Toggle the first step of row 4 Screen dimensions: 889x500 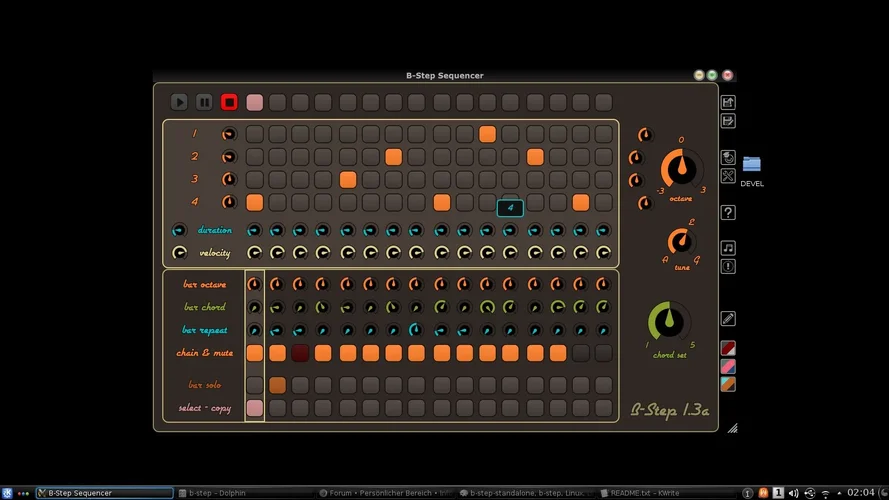[255, 202]
